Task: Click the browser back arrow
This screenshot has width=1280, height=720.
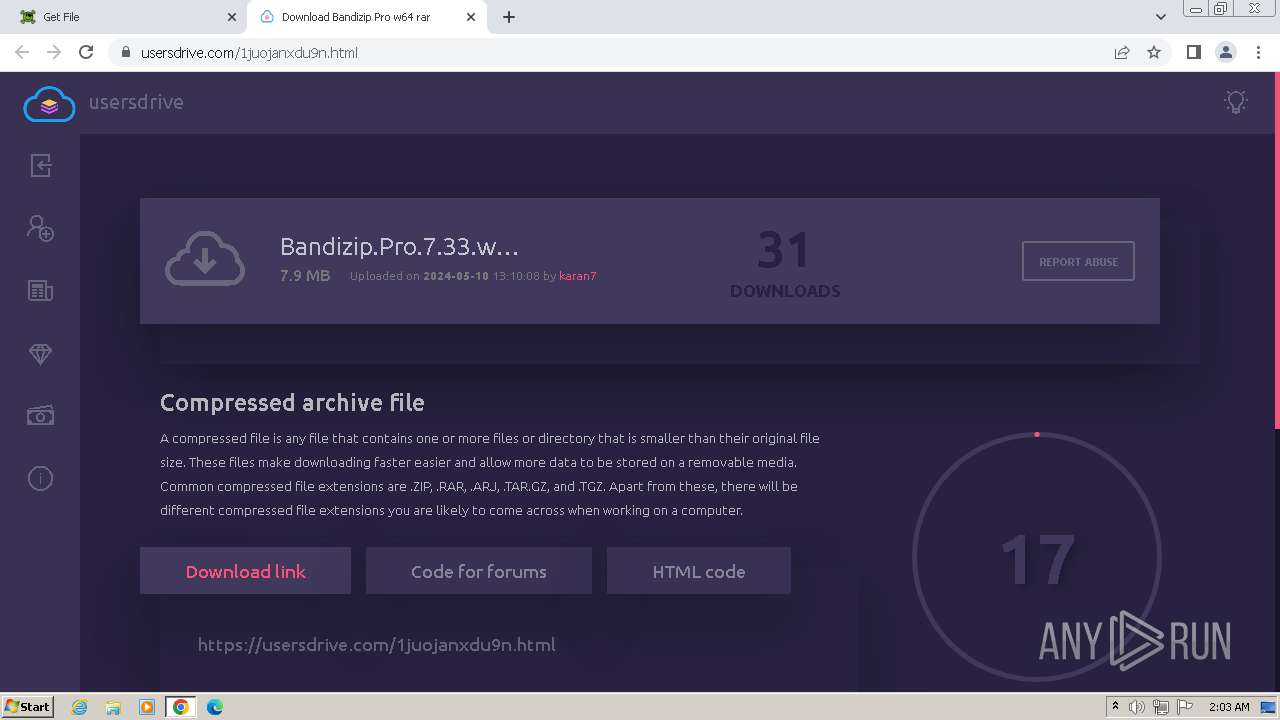Action: (x=22, y=52)
